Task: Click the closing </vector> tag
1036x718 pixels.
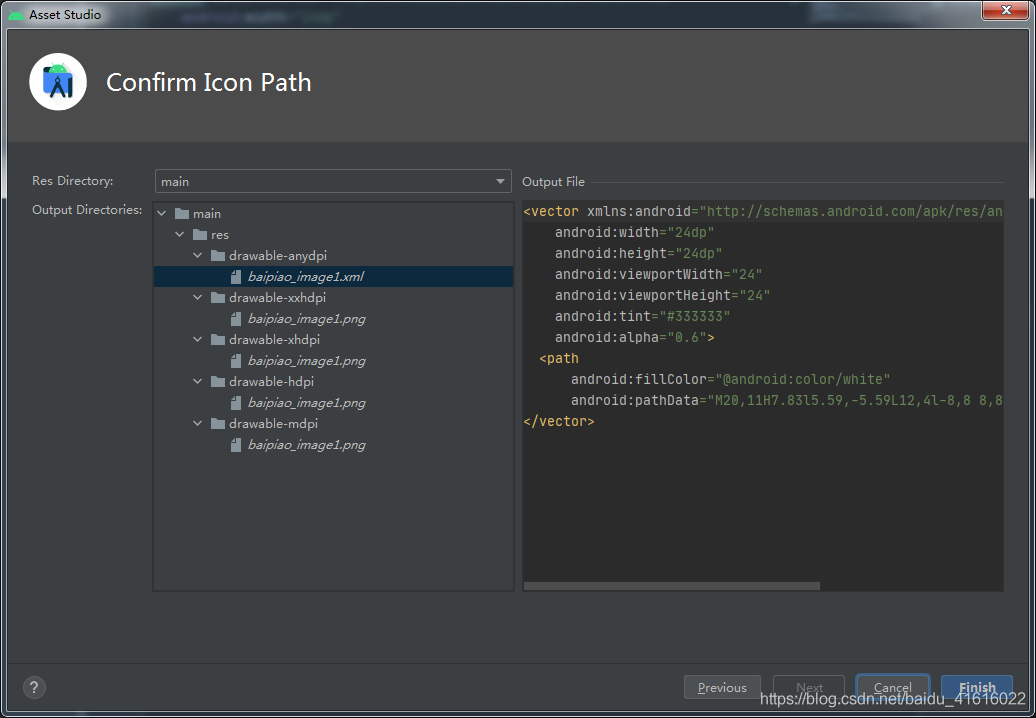Action: tap(559, 421)
